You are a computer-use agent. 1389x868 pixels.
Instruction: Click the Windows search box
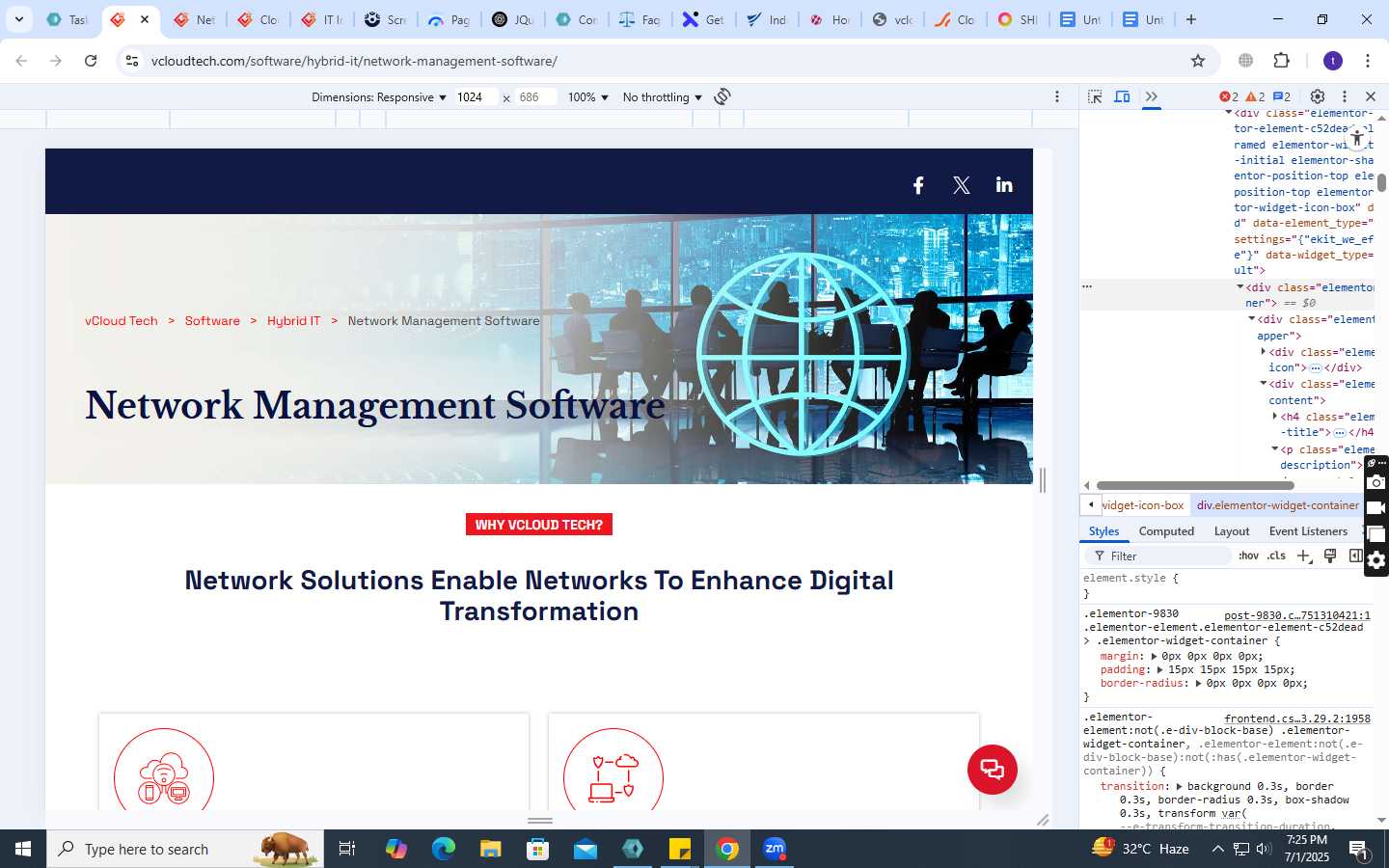click(185, 849)
